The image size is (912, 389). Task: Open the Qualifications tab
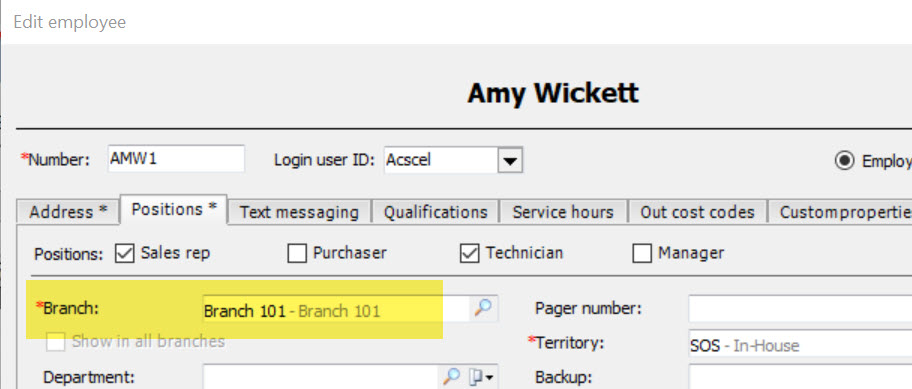[435, 212]
